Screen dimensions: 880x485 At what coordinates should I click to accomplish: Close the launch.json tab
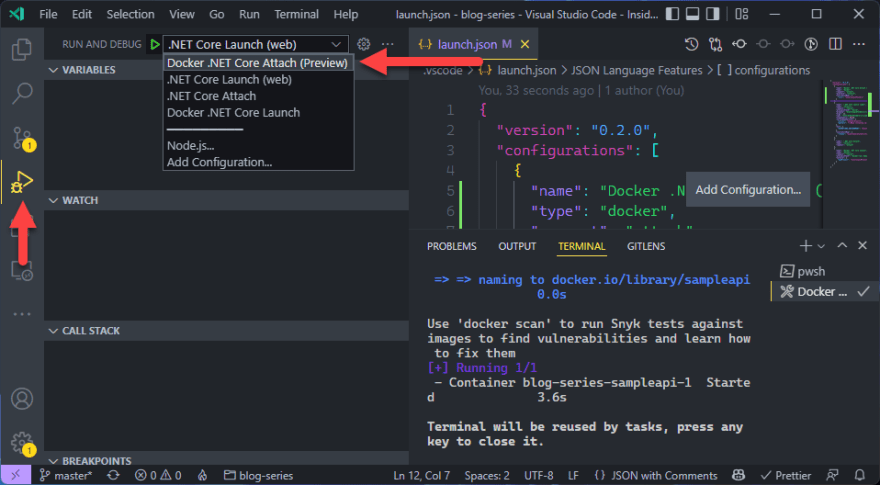pos(525,44)
